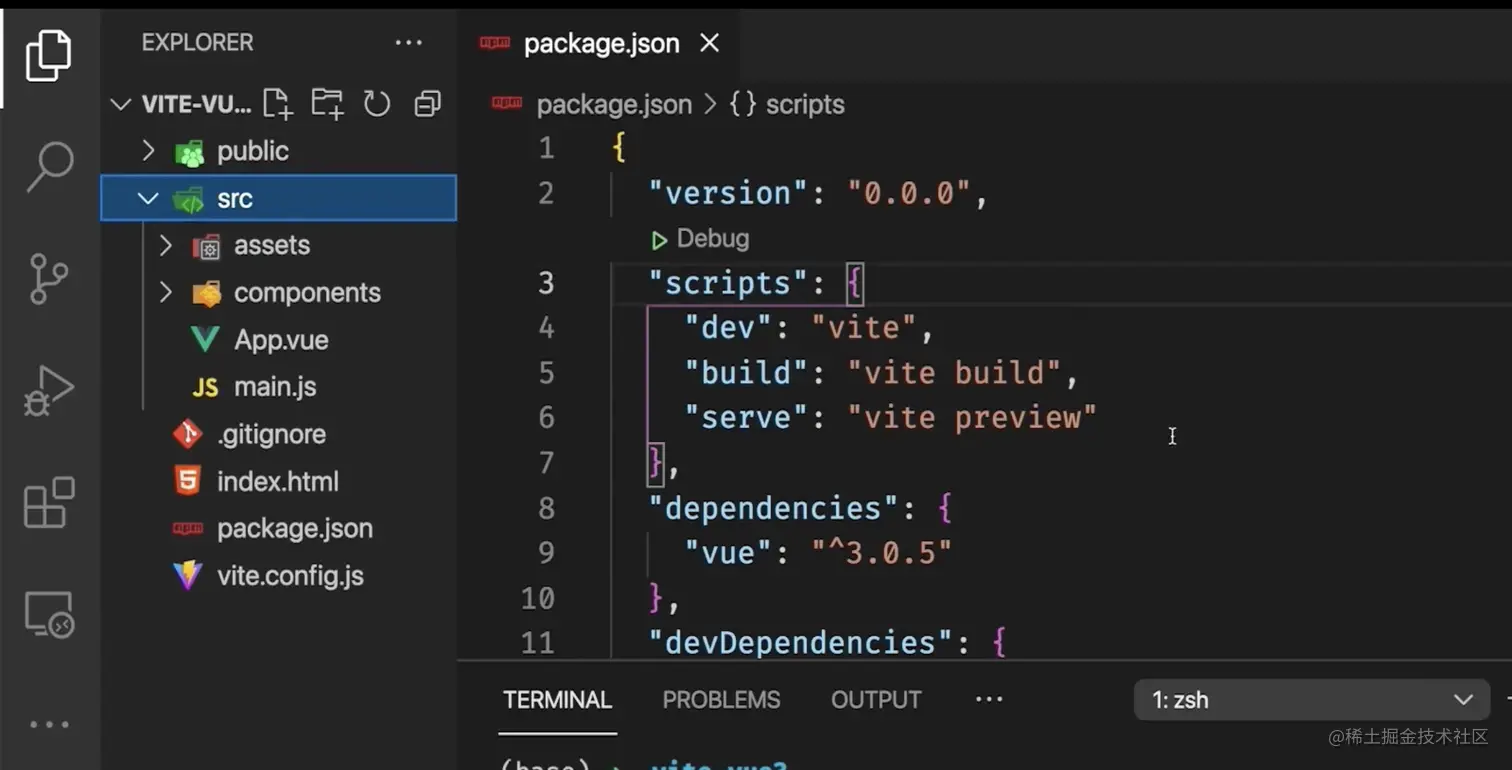Viewport: 1512px width, 770px height.
Task: Close the package.json editor tab
Action: tap(709, 43)
